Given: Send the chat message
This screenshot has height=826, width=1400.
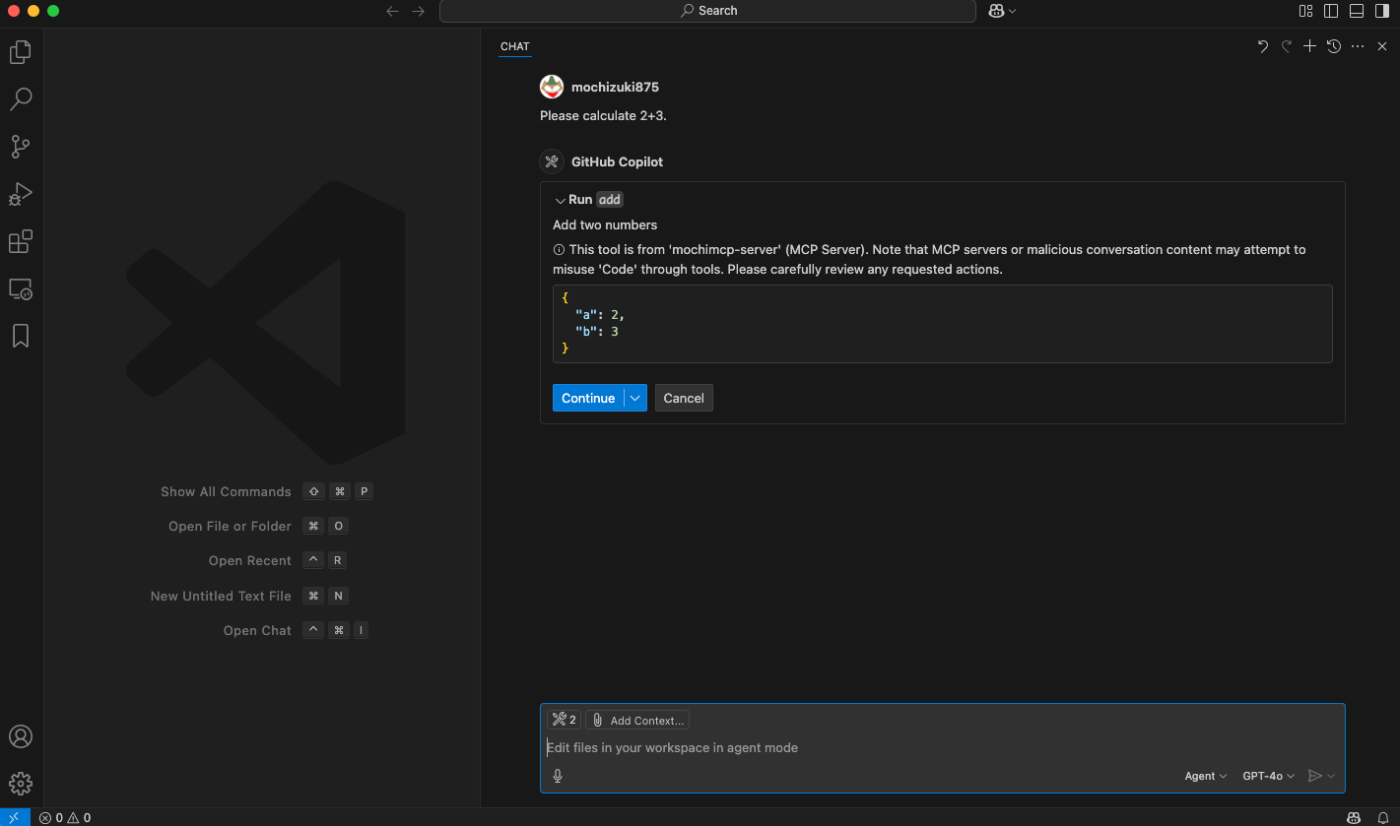Looking at the screenshot, I should point(1315,776).
